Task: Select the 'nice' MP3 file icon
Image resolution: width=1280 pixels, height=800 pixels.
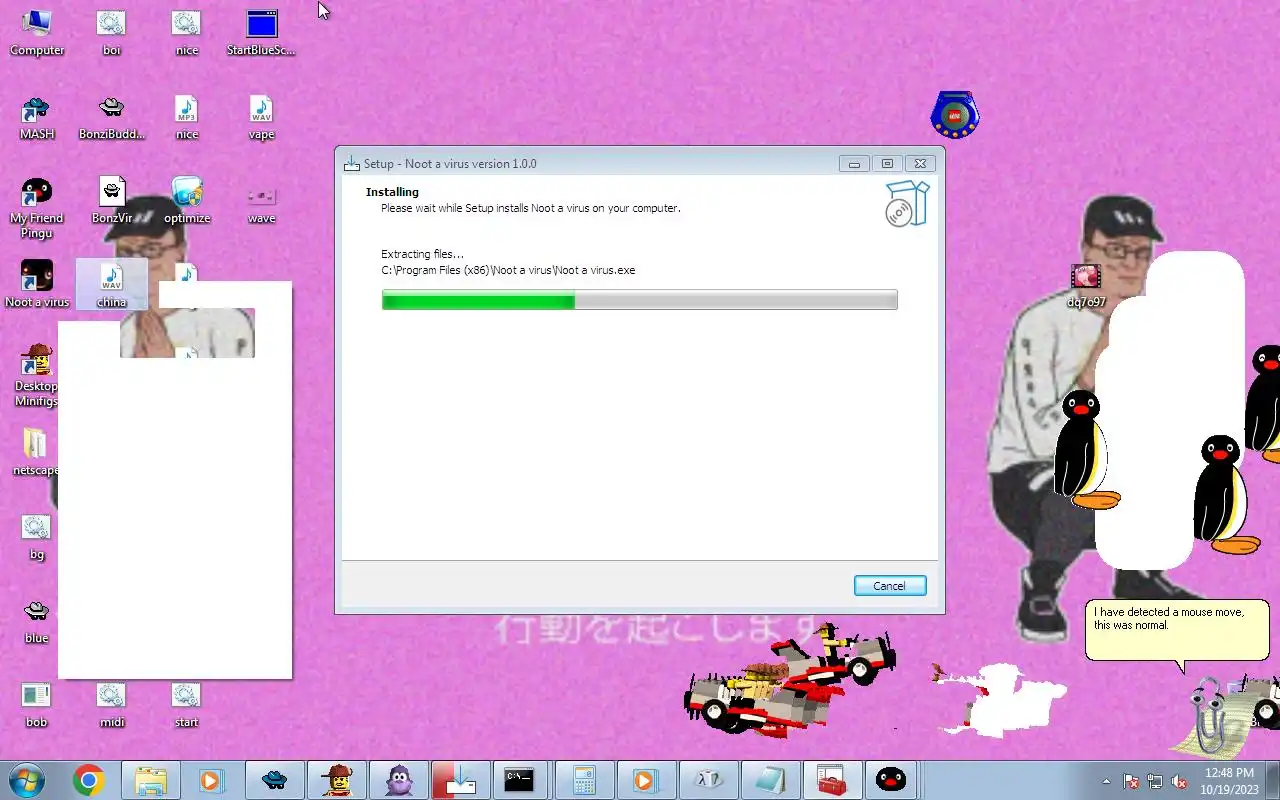Action: point(187,117)
